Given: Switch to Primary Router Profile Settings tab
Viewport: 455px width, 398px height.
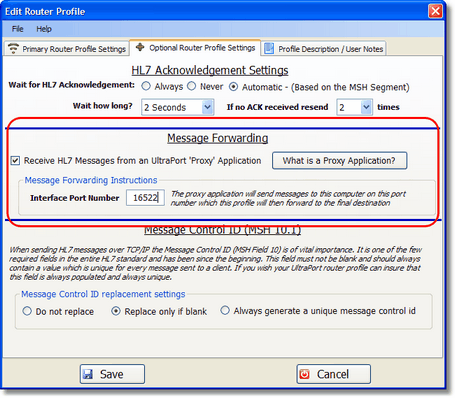Looking at the screenshot, I should [x=67, y=49].
